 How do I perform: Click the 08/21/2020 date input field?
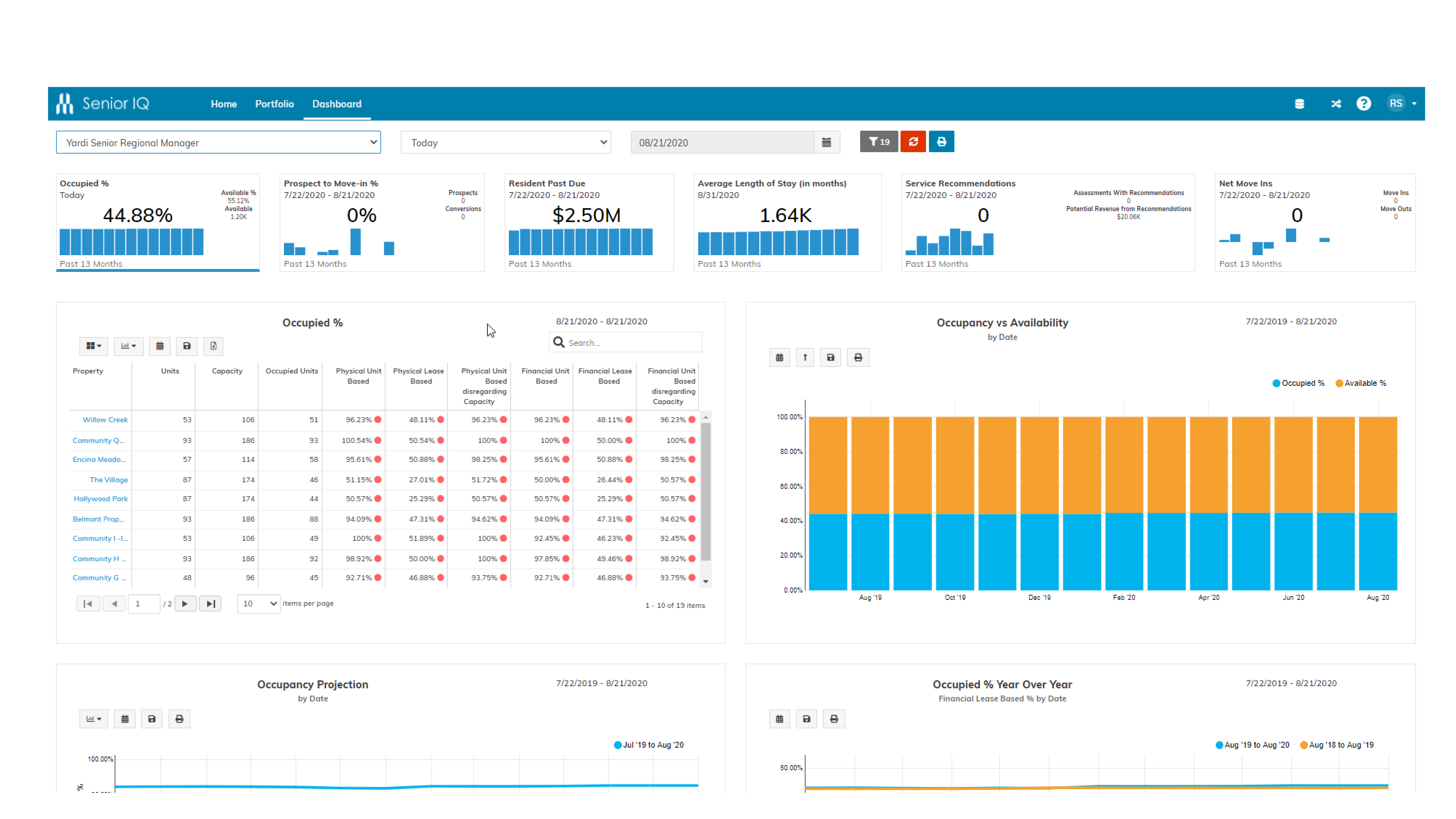click(x=722, y=142)
